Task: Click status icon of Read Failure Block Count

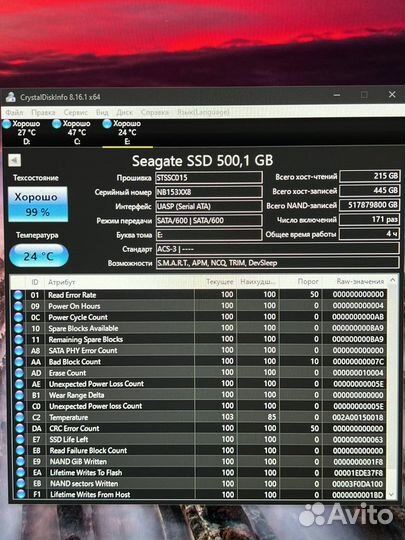Action: pos(20,450)
